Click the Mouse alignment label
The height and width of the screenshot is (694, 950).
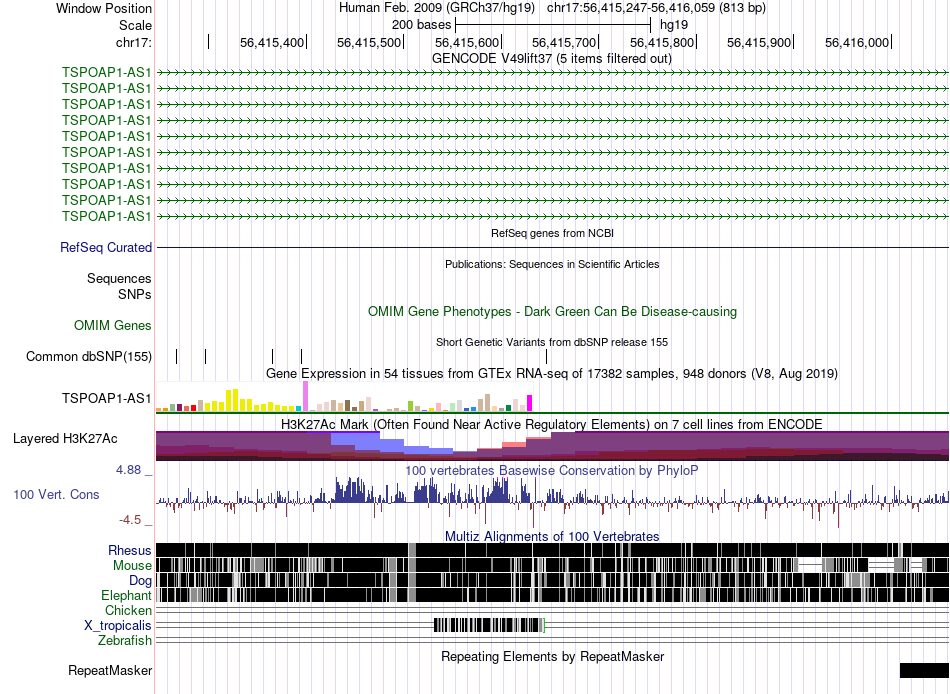tap(132, 566)
